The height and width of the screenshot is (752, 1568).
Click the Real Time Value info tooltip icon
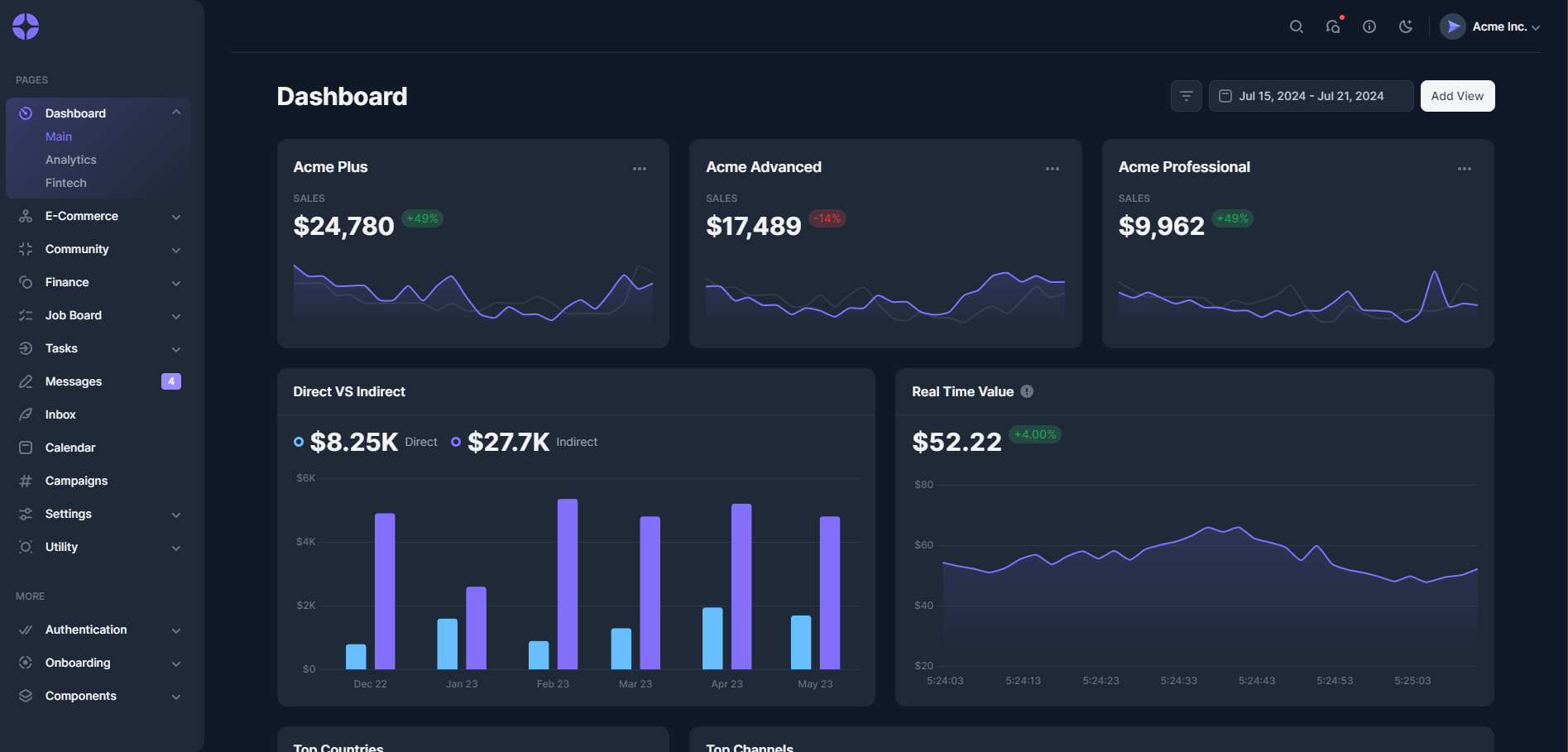[x=1027, y=390]
